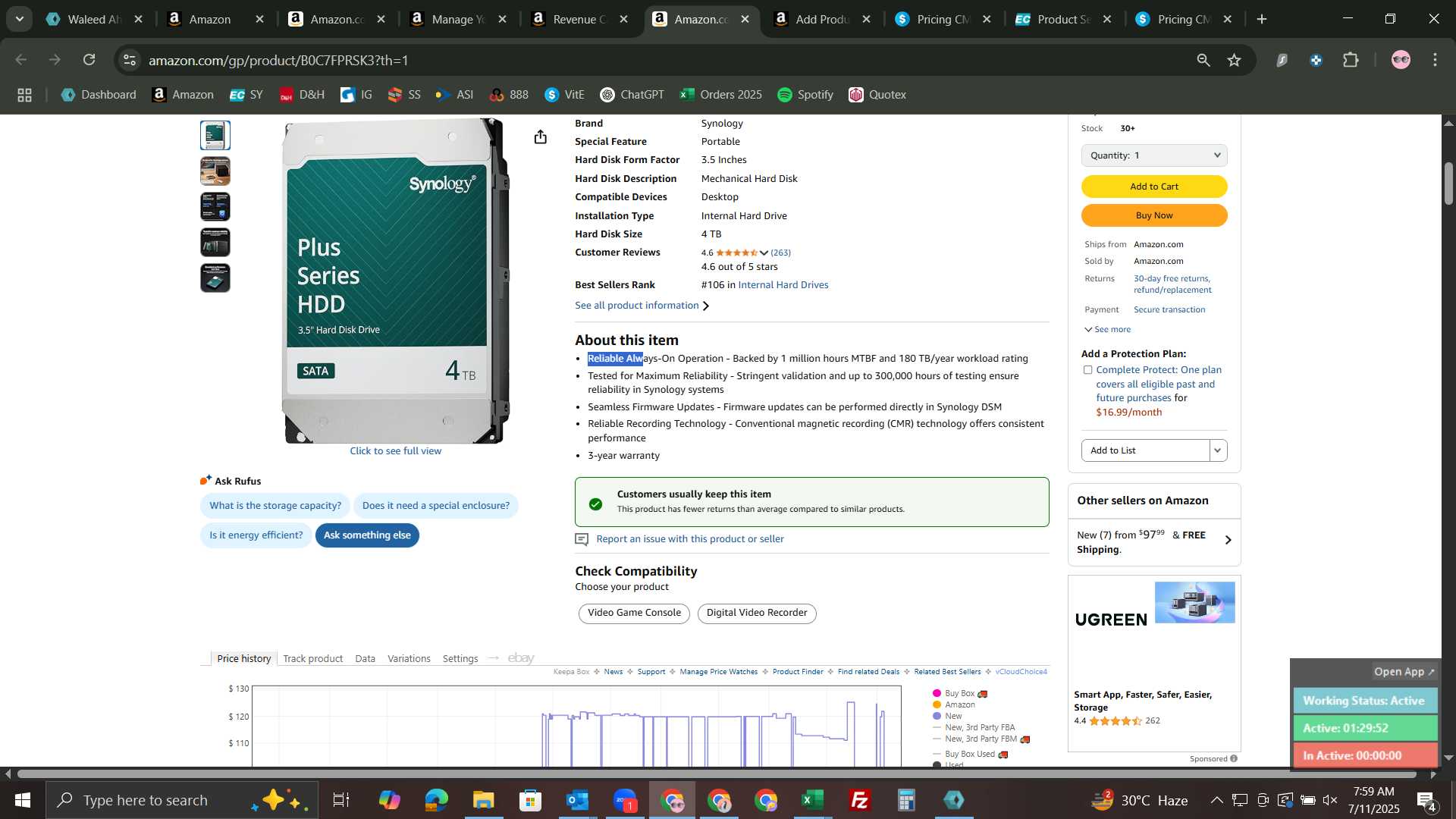Open the bookmarks apps grid icon
The width and height of the screenshot is (1456, 819).
point(24,95)
